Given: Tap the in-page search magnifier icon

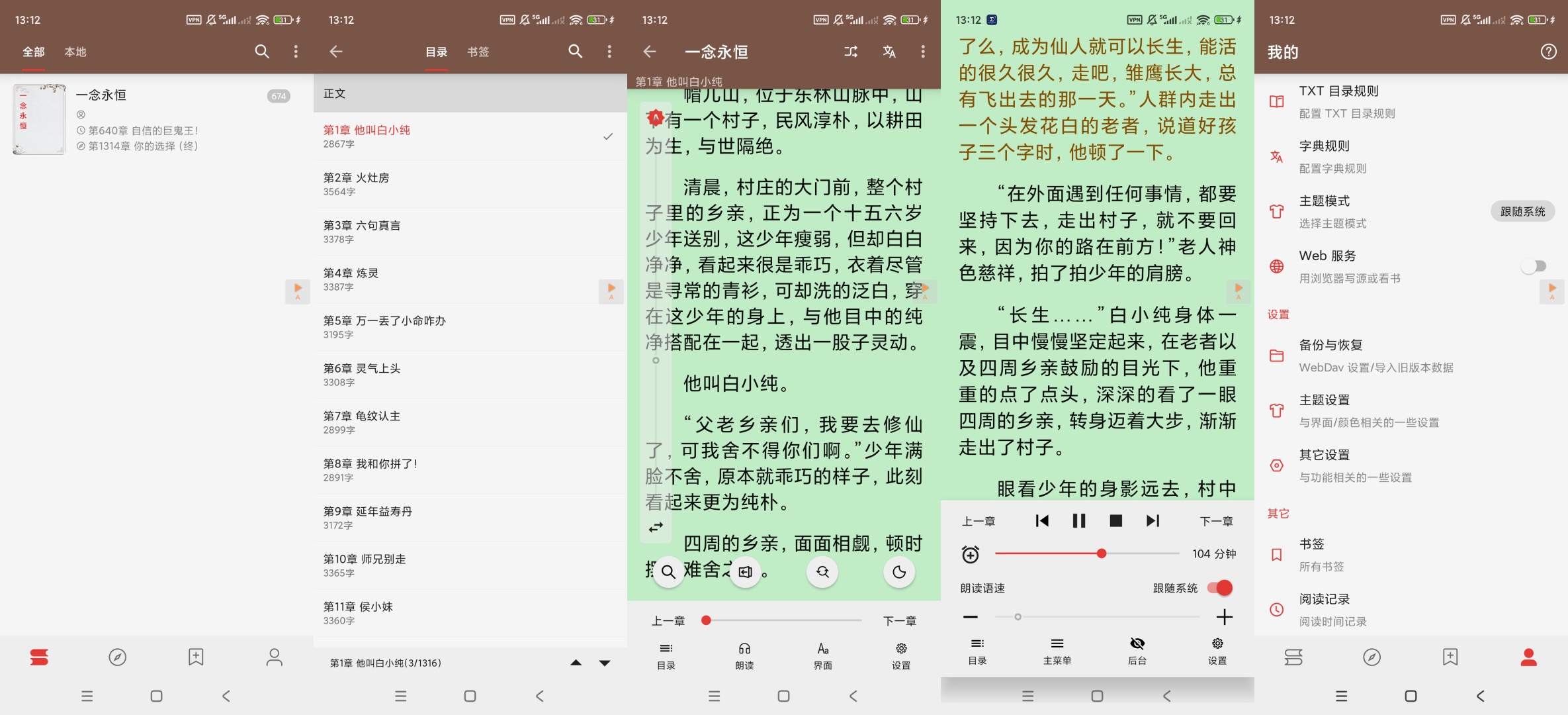Looking at the screenshot, I should pyautogui.click(x=668, y=572).
